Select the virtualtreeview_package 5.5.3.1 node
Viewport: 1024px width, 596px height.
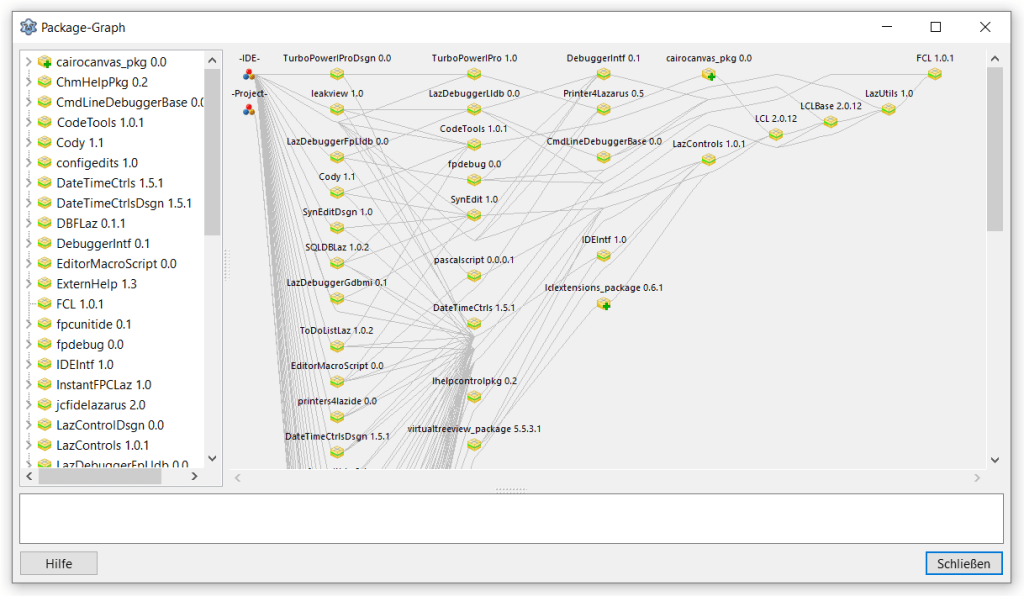tap(474, 444)
